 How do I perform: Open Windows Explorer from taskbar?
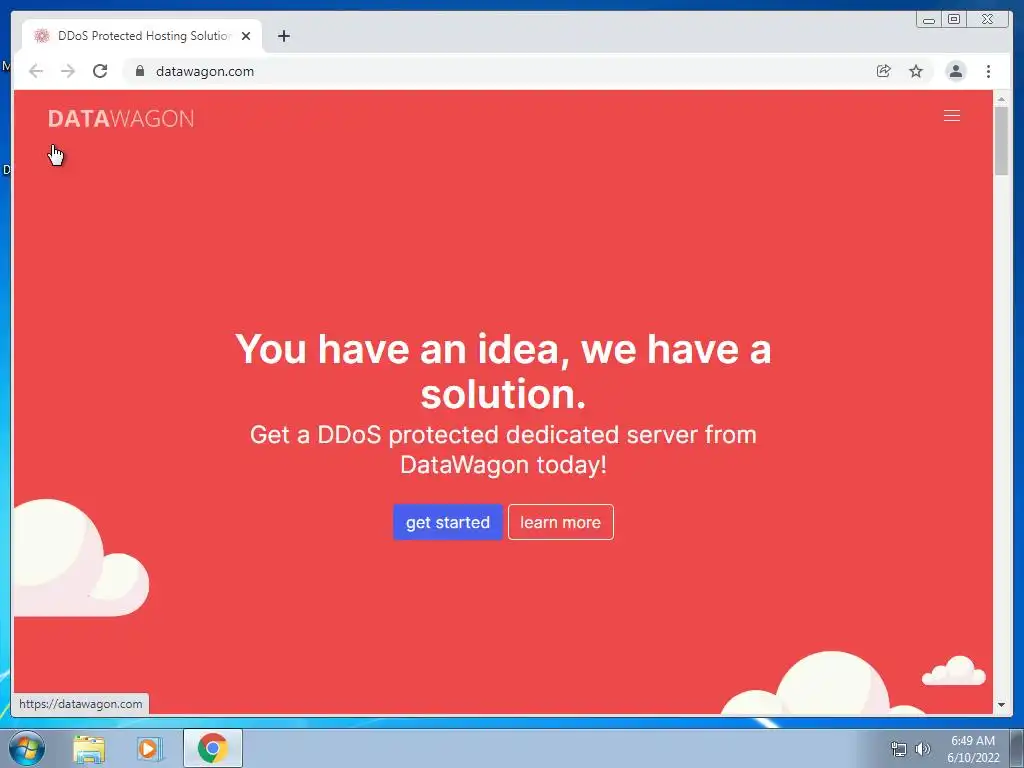tap(89, 748)
